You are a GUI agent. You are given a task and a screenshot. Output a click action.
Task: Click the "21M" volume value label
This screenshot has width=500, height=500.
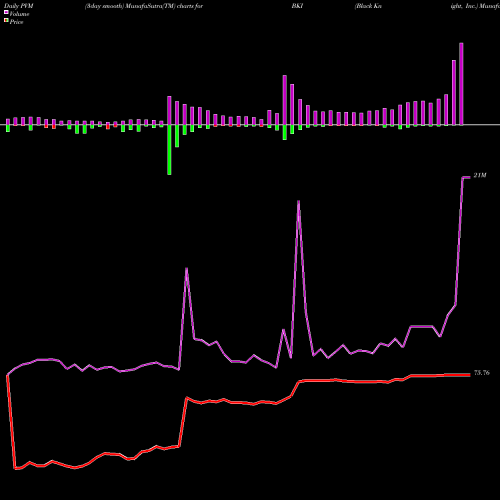(x=480, y=175)
